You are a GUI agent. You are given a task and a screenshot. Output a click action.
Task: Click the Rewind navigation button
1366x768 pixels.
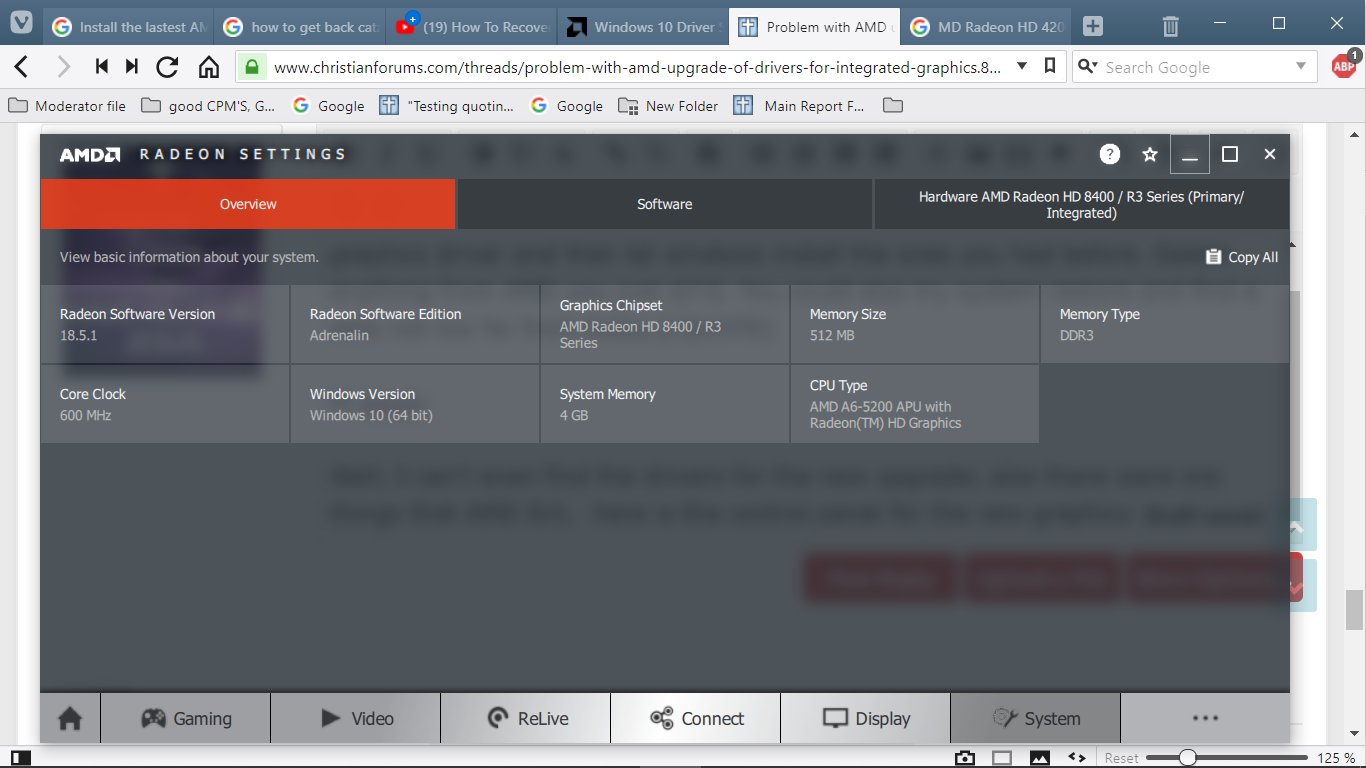tap(101, 67)
